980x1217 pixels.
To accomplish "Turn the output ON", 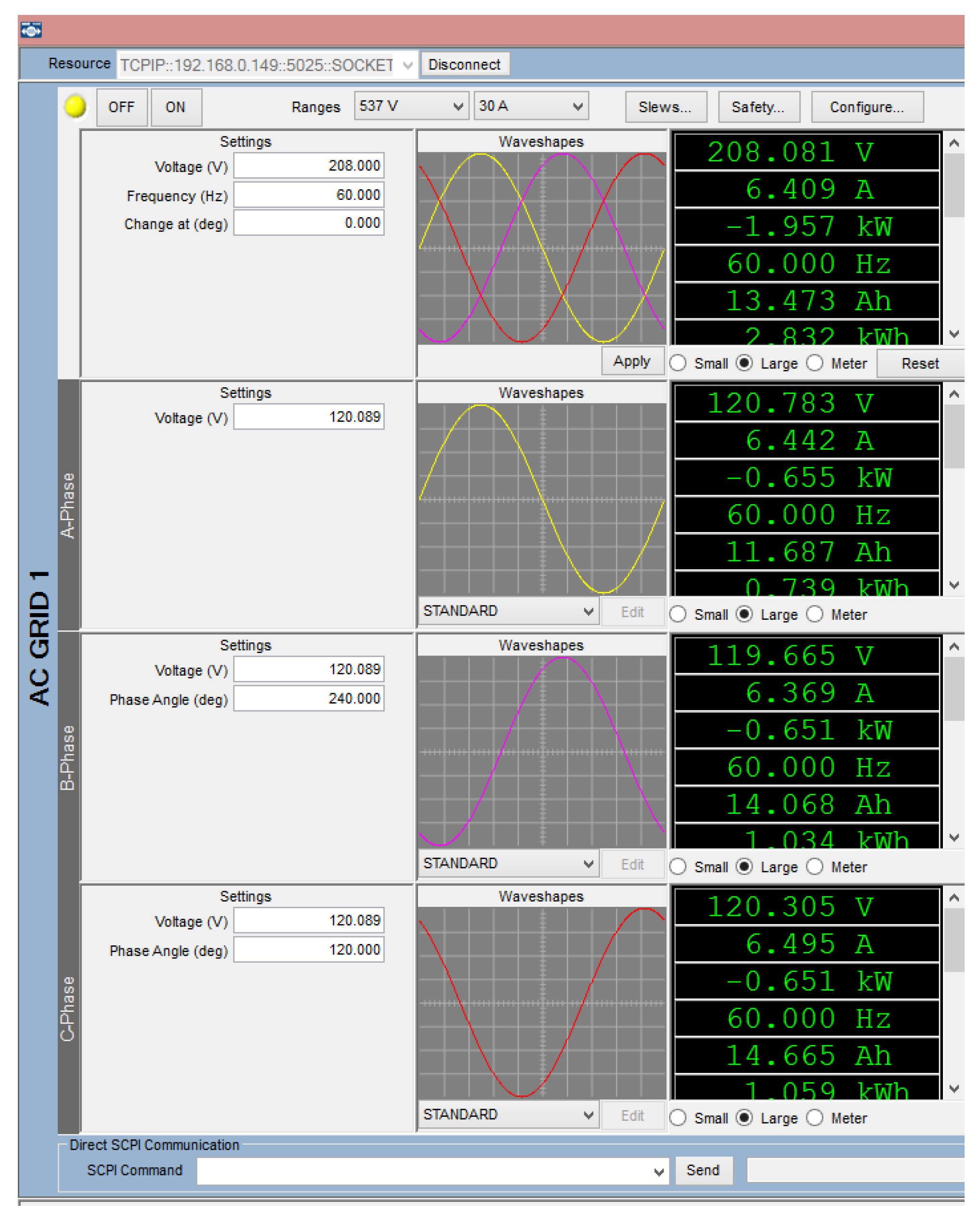I will pyautogui.click(x=176, y=107).
